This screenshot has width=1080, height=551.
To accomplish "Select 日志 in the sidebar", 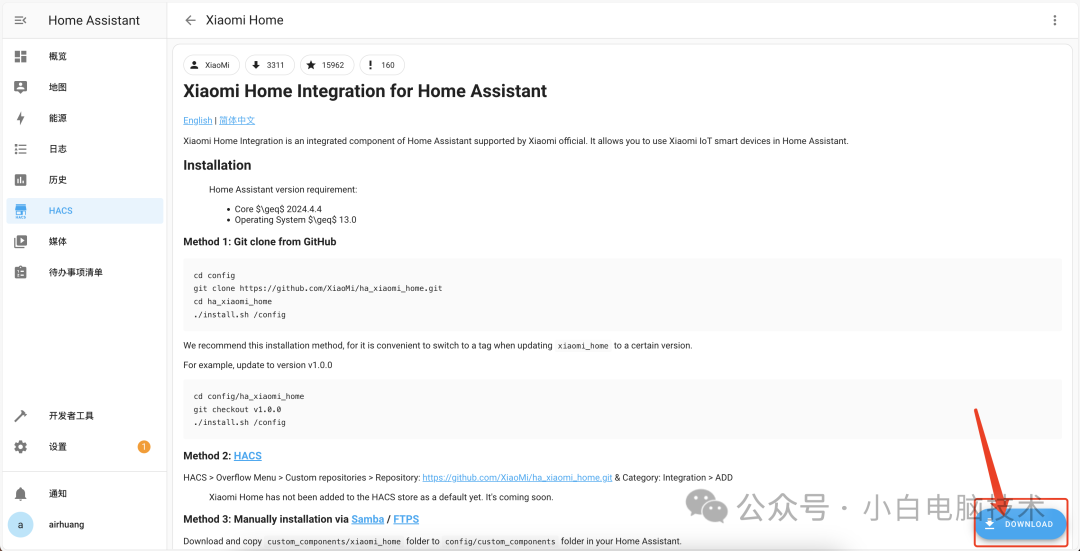I will click(x=85, y=149).
